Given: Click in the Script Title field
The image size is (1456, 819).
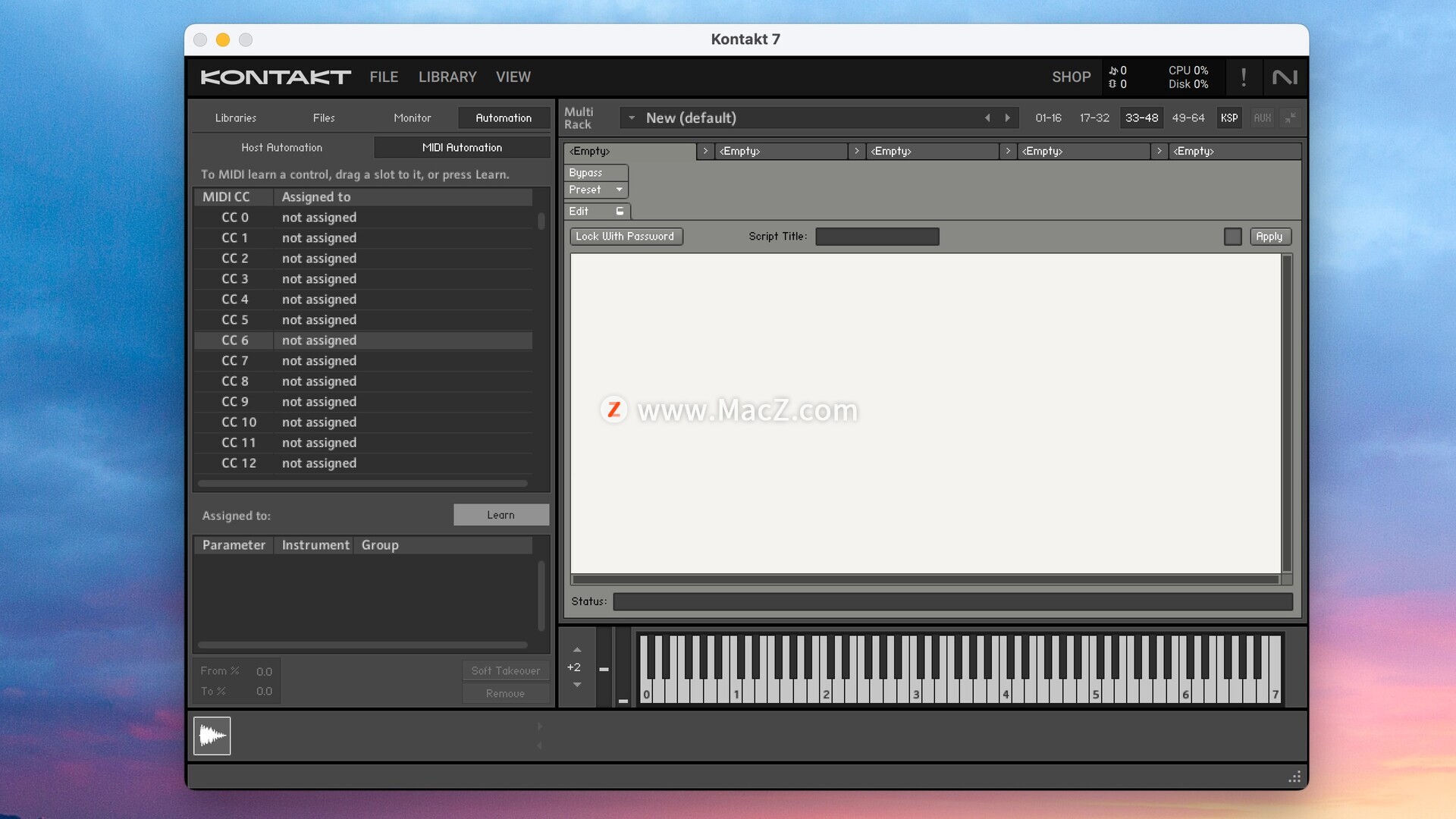Looking at the screenshot, I should click(877, 237).
